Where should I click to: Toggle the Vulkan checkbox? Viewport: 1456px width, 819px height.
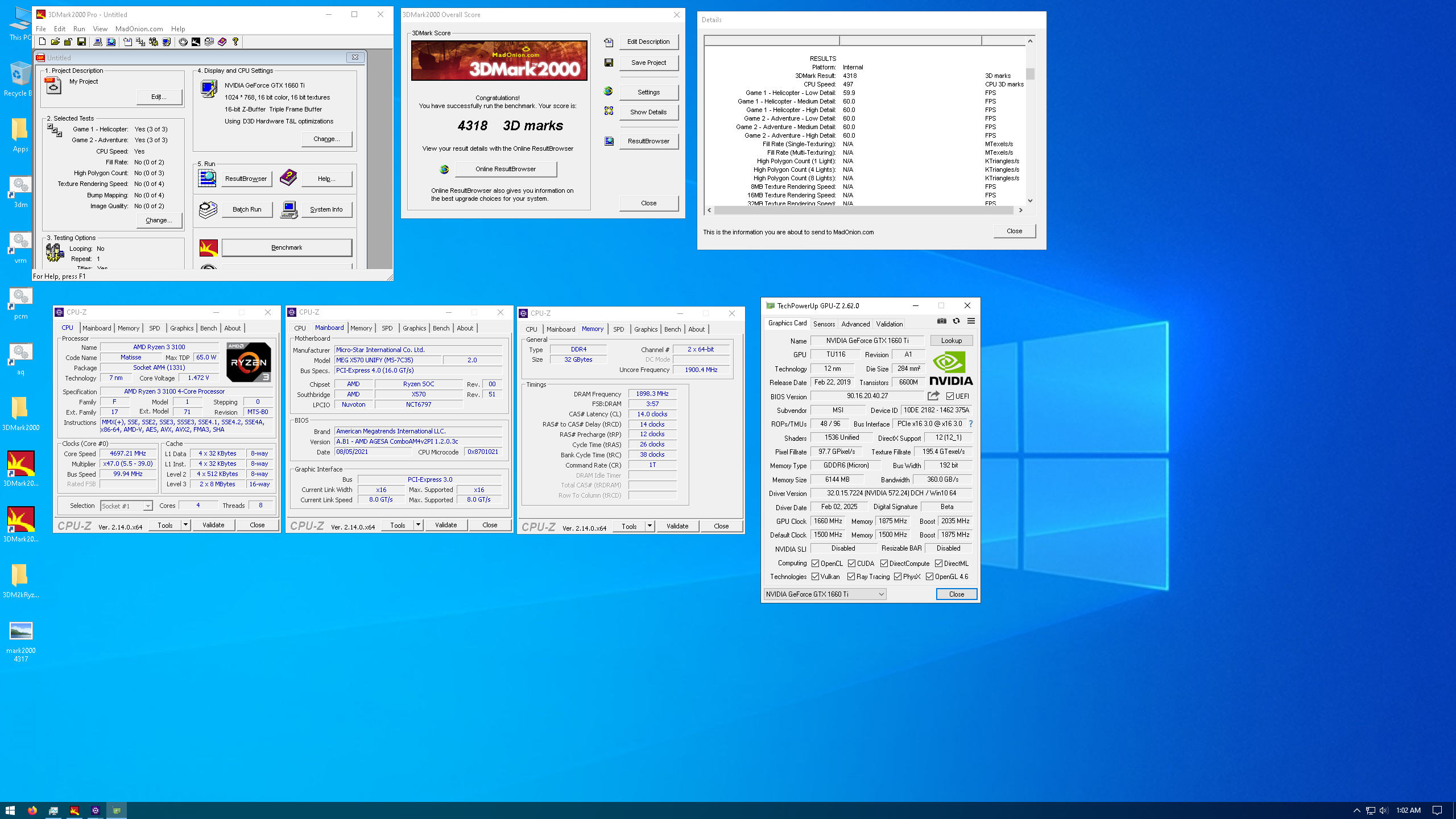(x=815, y=577)
